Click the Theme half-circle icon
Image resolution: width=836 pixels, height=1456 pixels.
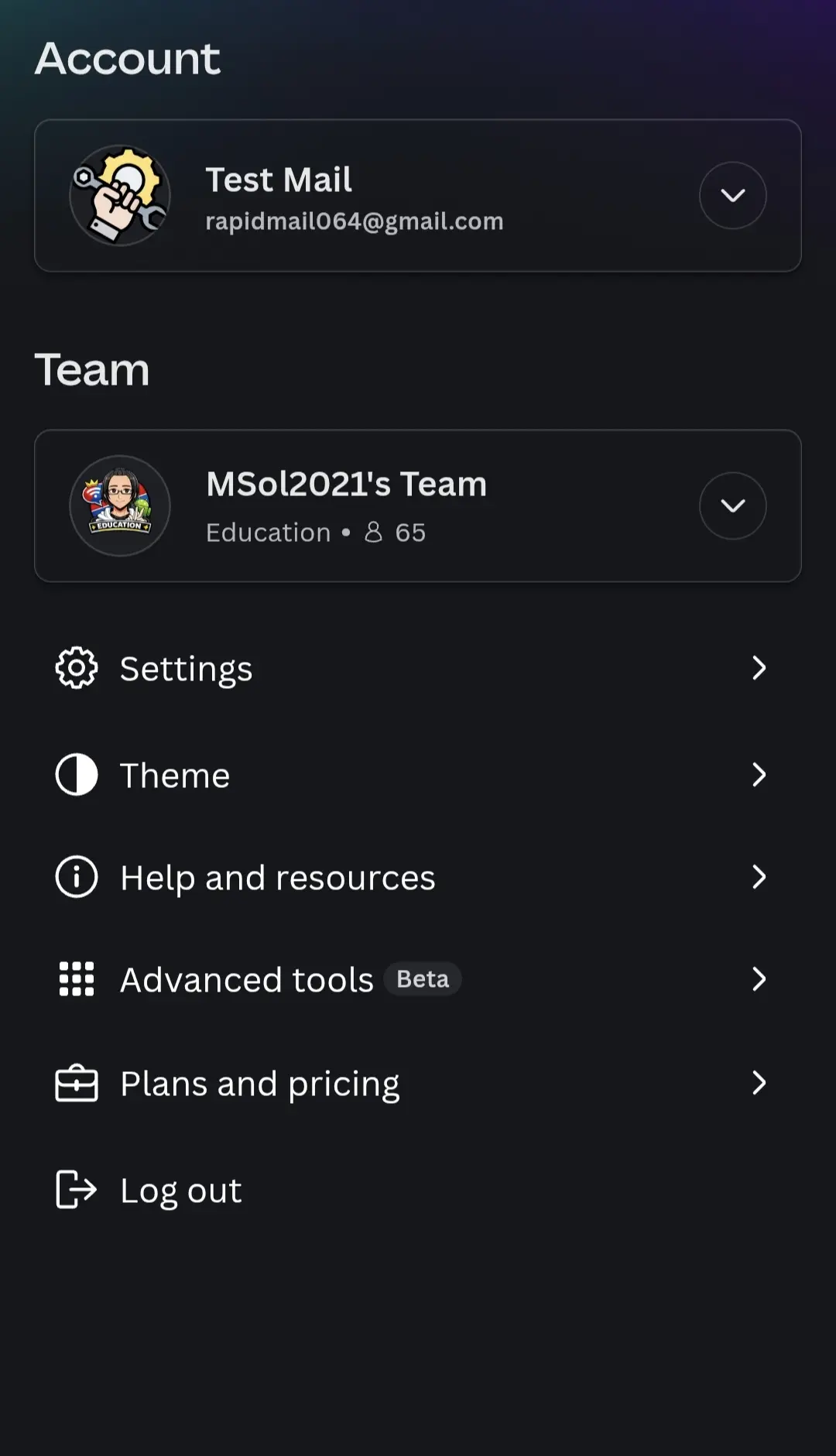click(x=77, y=775)
